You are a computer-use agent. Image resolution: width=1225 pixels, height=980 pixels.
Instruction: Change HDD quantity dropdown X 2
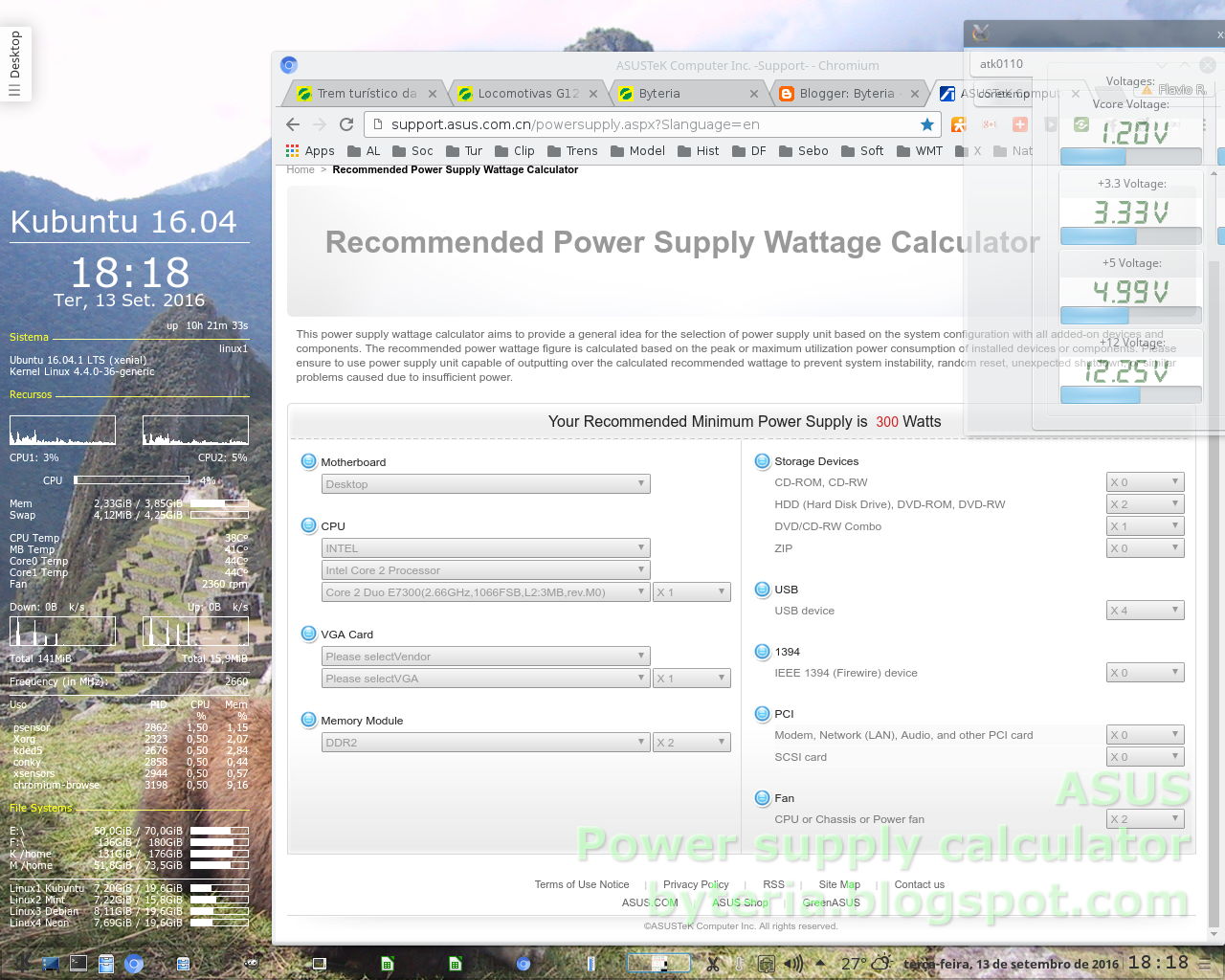coord(1146,504)
